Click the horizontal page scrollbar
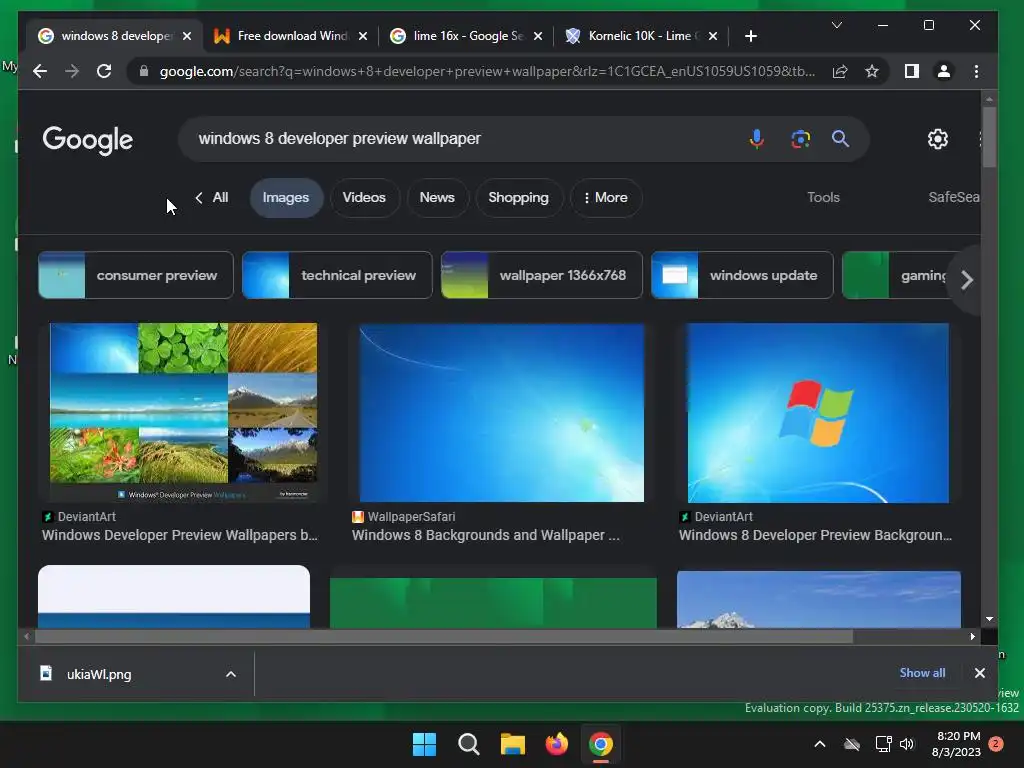The image size is (1024, 768). [x=444, y=636]
